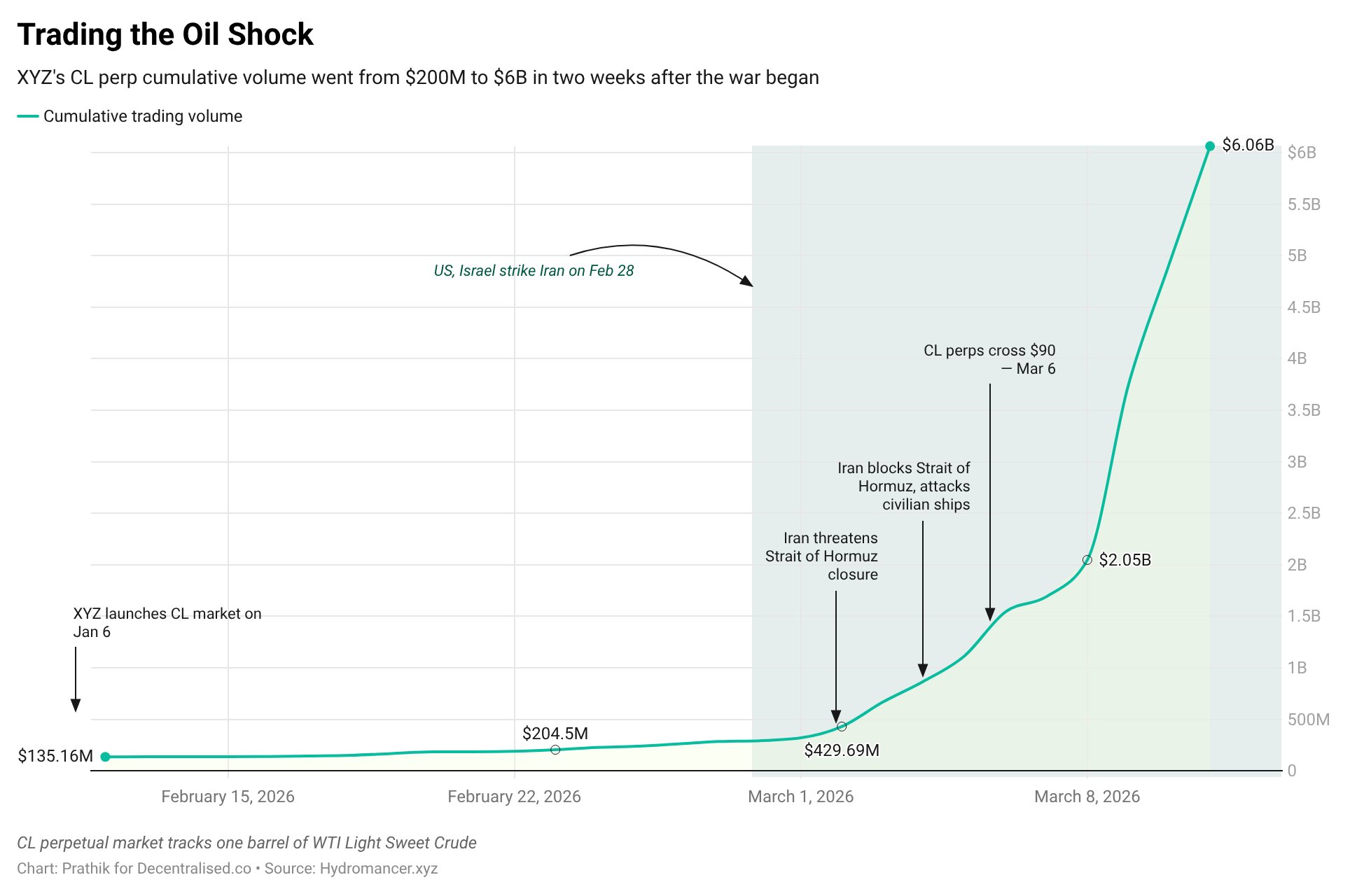Click the 'Cumulative trading volume' legend label
This screenshot has width=1350, height=896.
[x=143, y=116]
